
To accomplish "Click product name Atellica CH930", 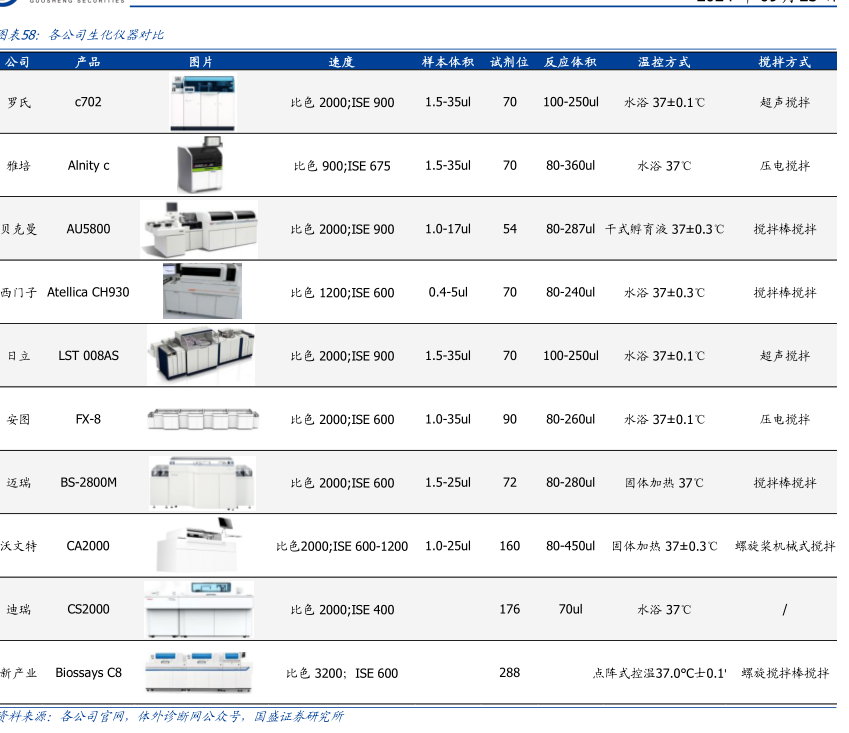I will coord(88,292).
